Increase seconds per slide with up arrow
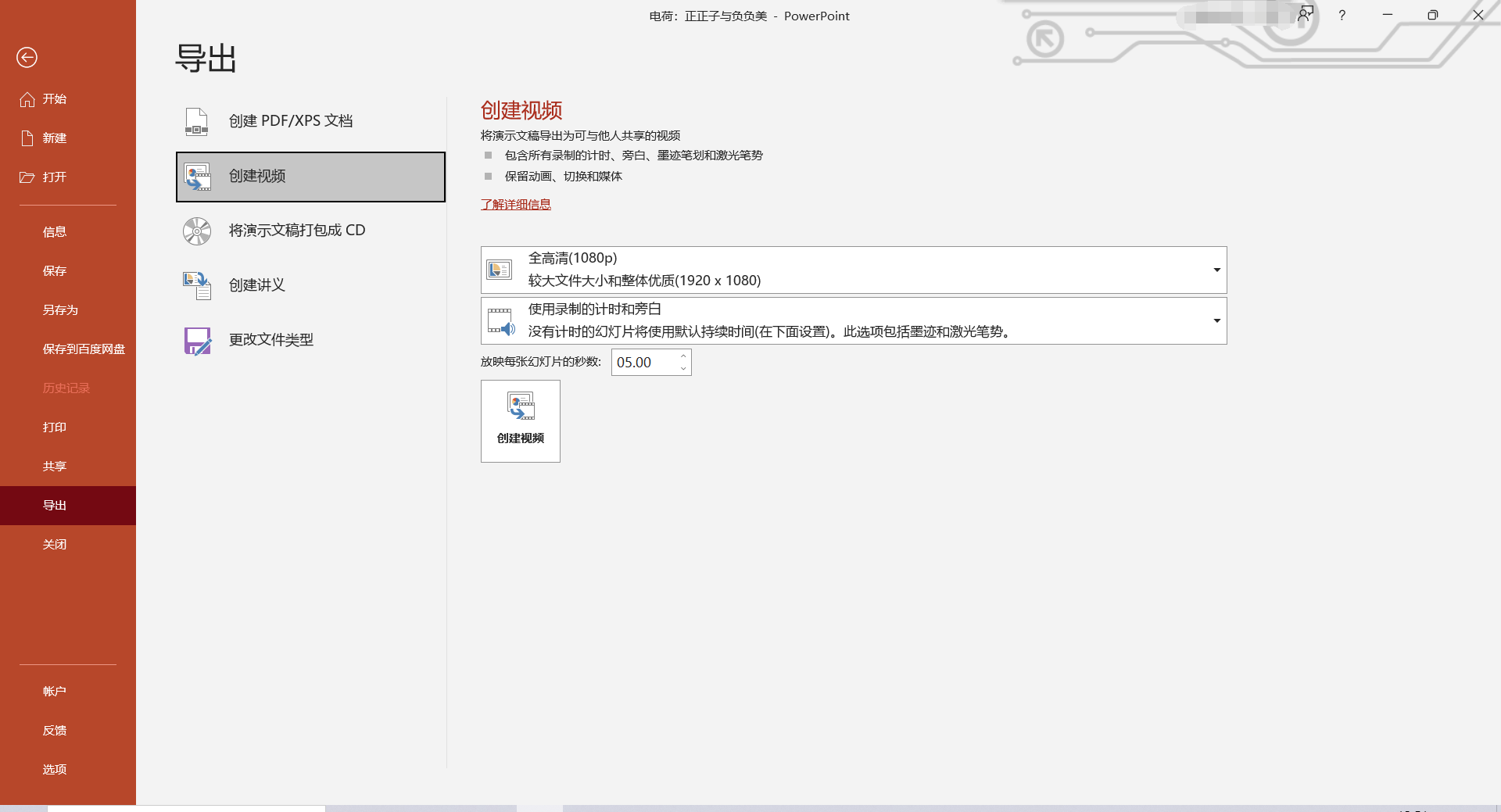The width and height of the screenshot is (1501, 812). pyautogui.click(x=682, y=356)
